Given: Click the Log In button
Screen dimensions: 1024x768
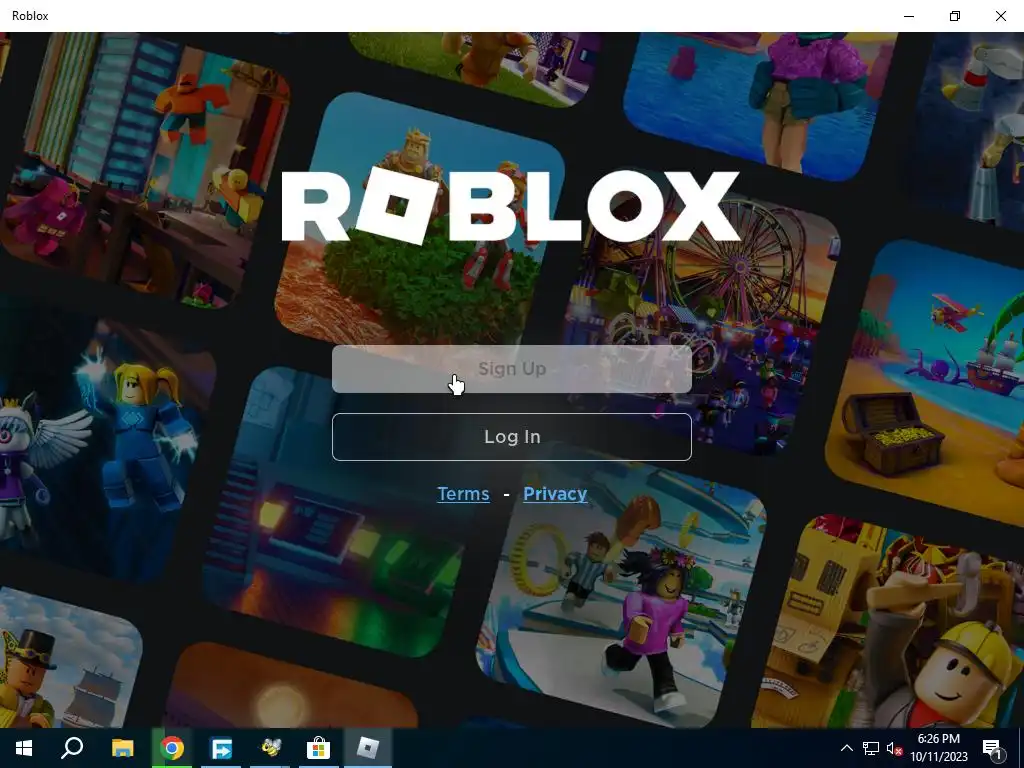Looking at the screenshot, I should pyautogui.click(x=511, y=437).
